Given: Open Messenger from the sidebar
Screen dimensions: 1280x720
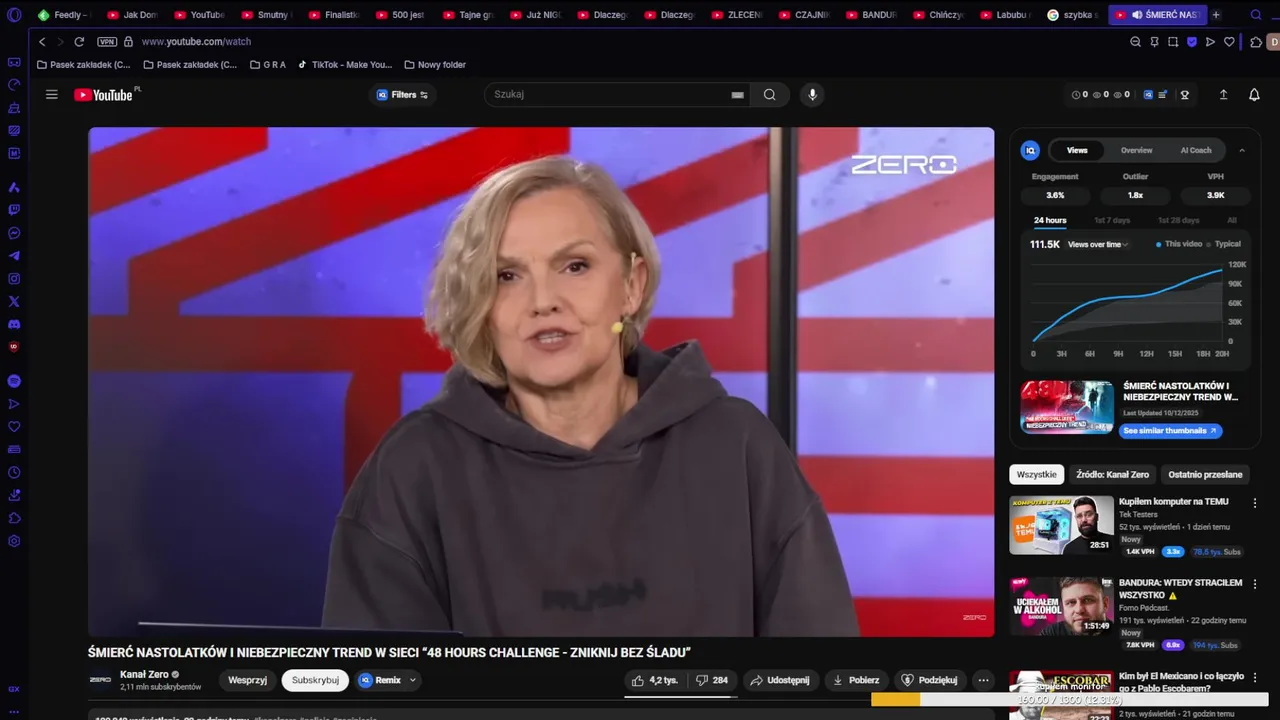Looking at the screenshot, I should [x=14, y=233].
